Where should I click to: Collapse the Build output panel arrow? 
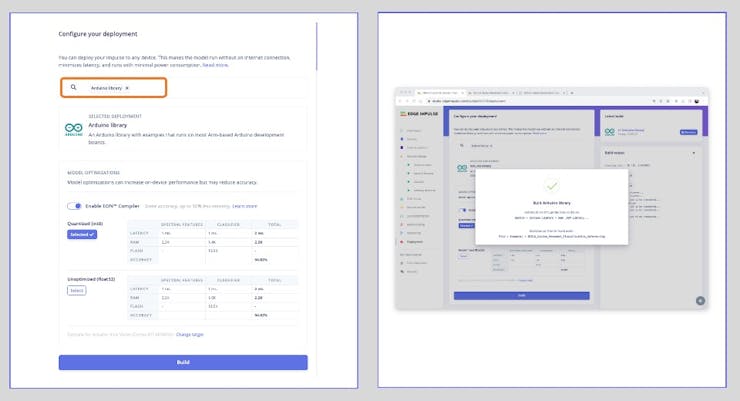pos(694,153)
